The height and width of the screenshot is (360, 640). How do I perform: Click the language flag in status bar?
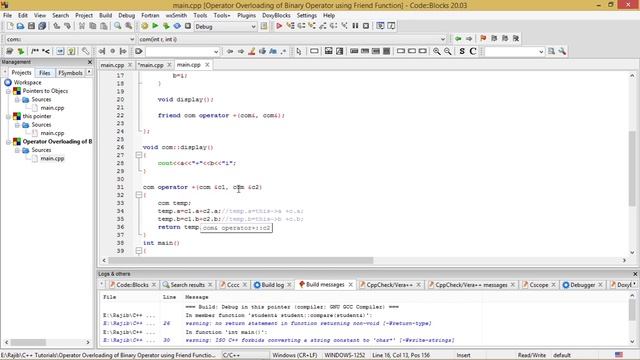[x=619, y=355]
